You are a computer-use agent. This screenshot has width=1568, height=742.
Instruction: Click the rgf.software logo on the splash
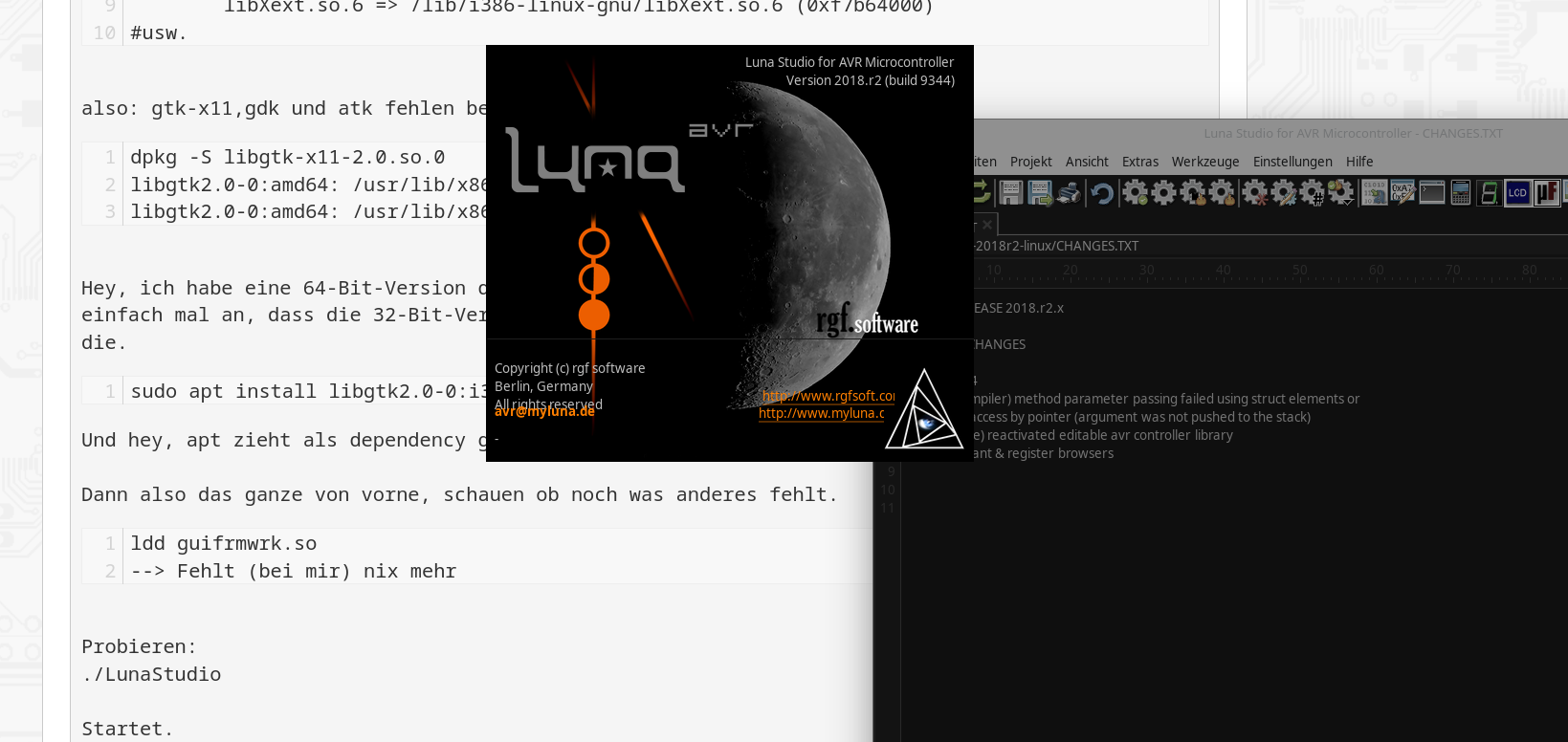pos(867,322)
